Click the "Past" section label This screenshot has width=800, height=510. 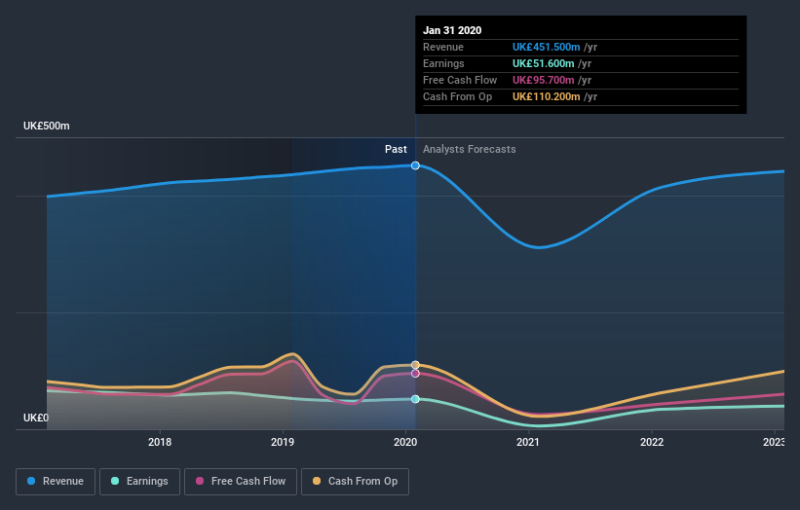click(x=396, y=149)
